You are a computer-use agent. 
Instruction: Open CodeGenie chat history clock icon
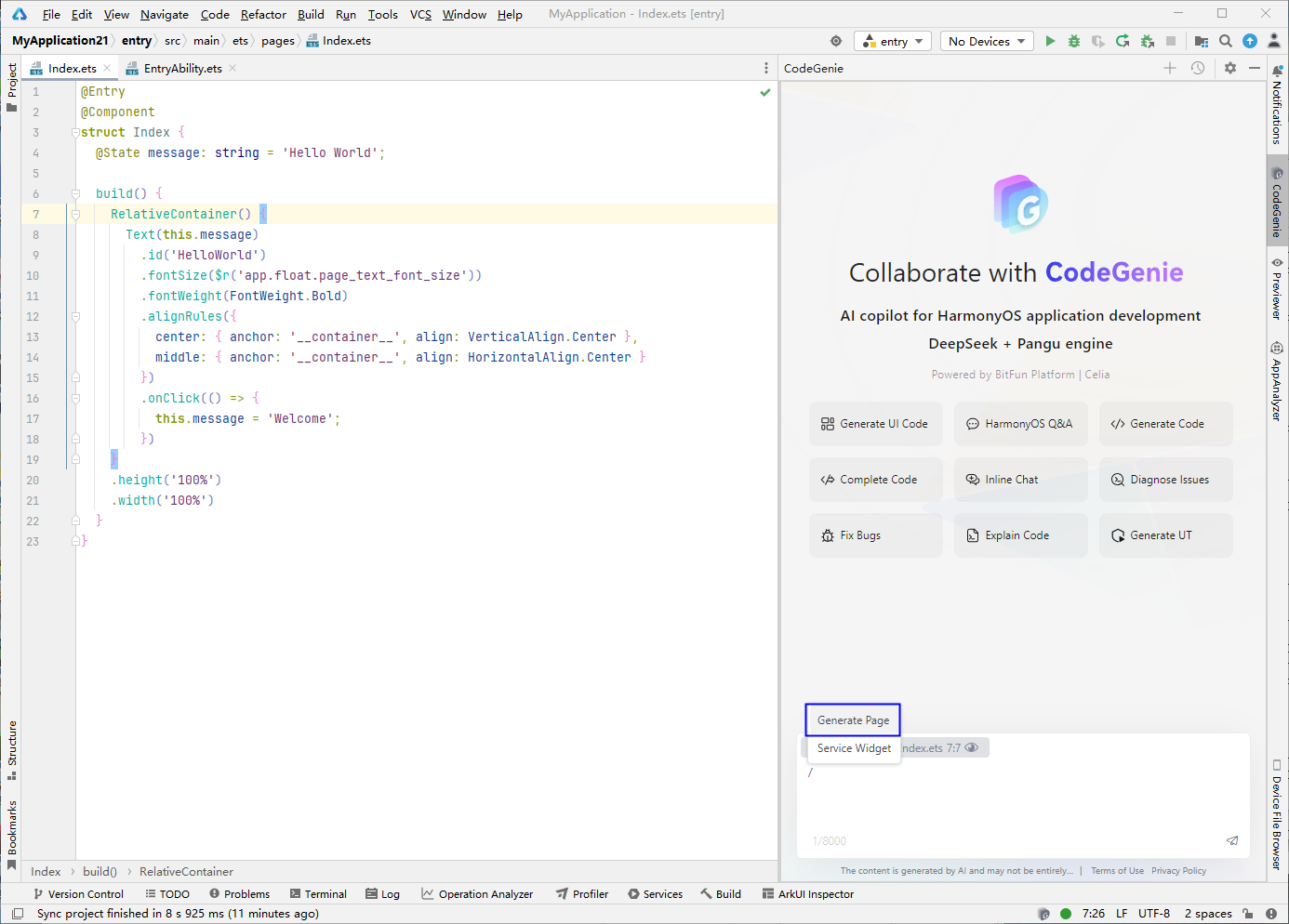click(x=1198, y=68)
